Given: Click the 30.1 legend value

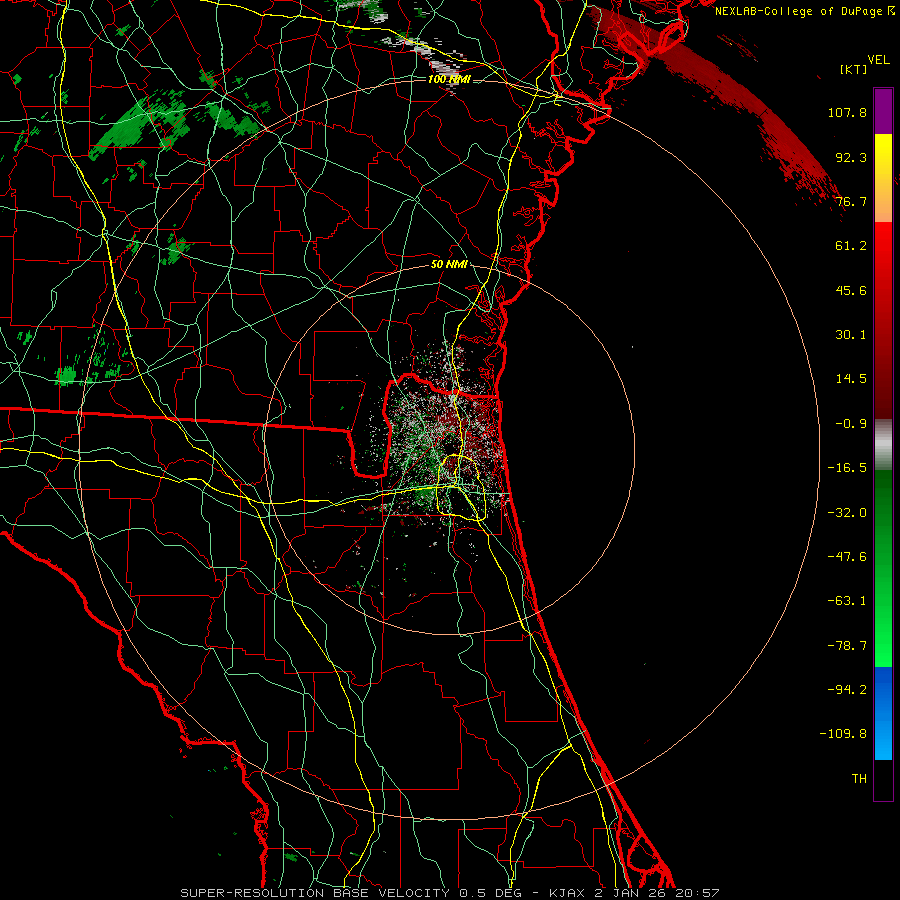Looking at the screenshot, I should coord(851,335).
